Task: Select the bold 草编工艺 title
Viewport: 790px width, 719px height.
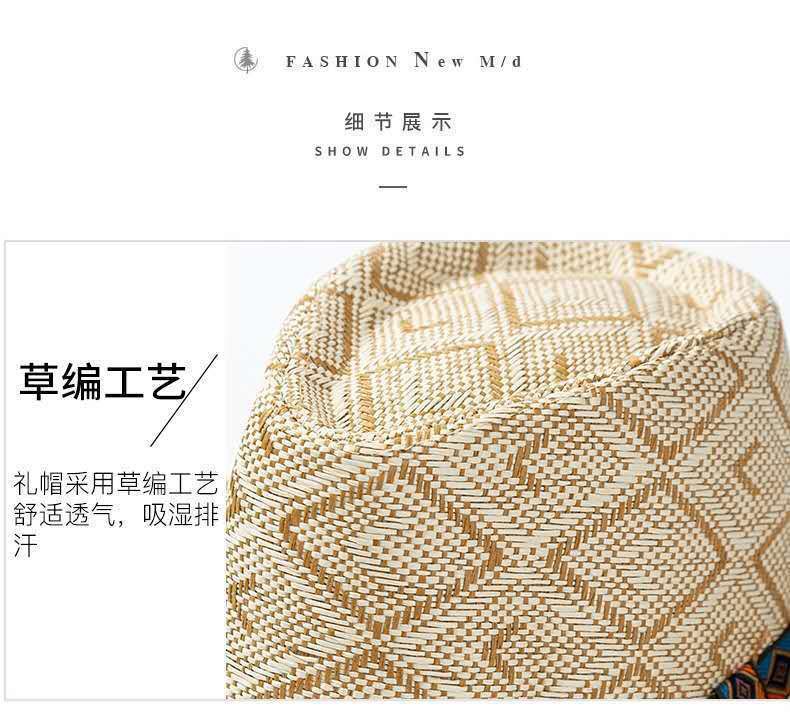Action: [103, 381]
